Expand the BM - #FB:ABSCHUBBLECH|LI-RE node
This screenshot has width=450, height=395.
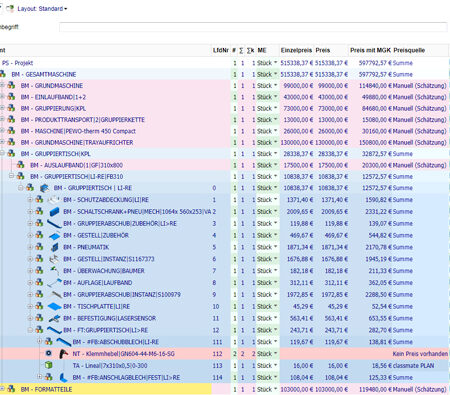pyautogui.click(x=39, y=341)
